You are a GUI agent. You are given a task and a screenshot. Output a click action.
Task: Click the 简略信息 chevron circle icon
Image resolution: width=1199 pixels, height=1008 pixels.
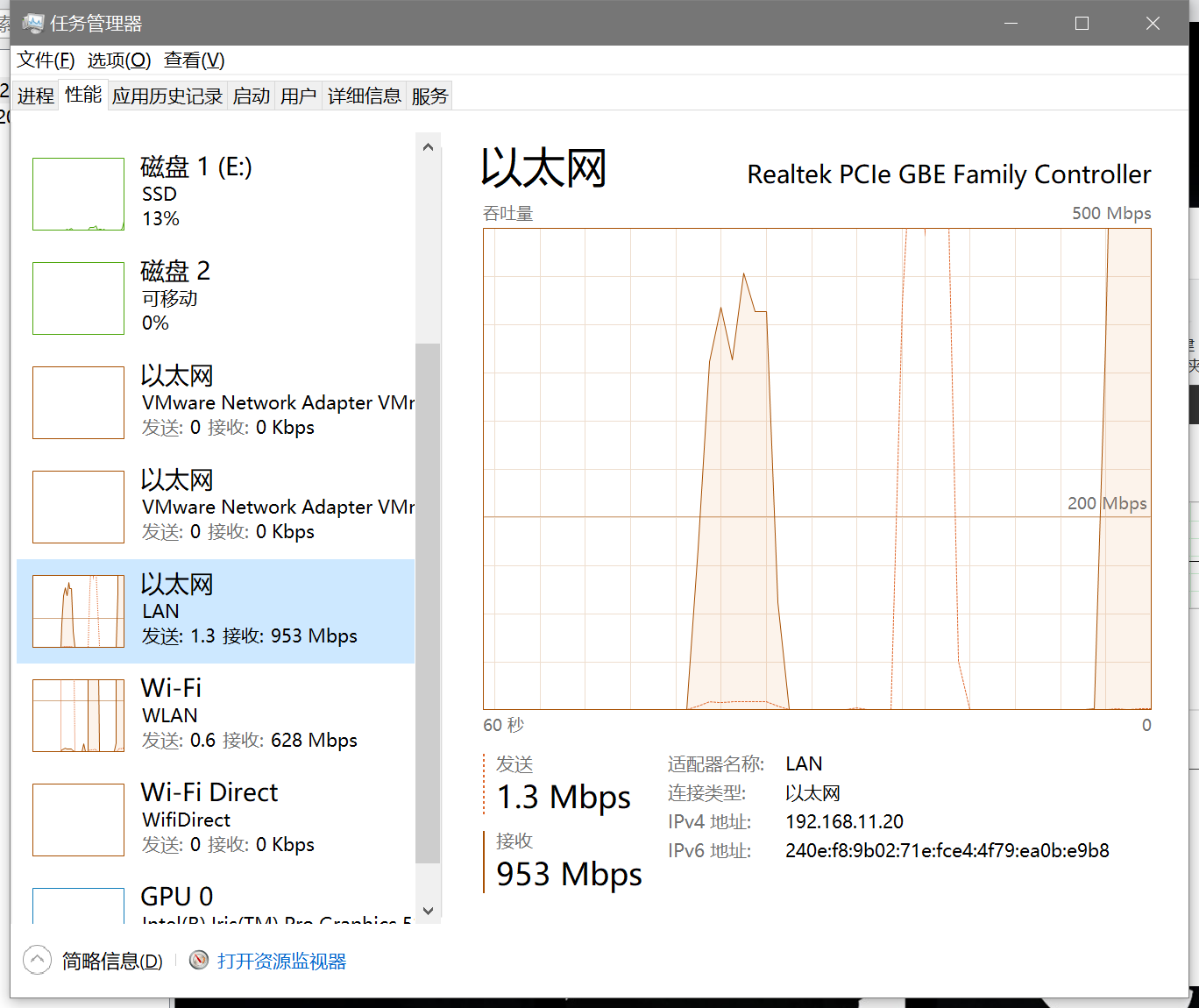pyautogui.click(x=37, y=961)
